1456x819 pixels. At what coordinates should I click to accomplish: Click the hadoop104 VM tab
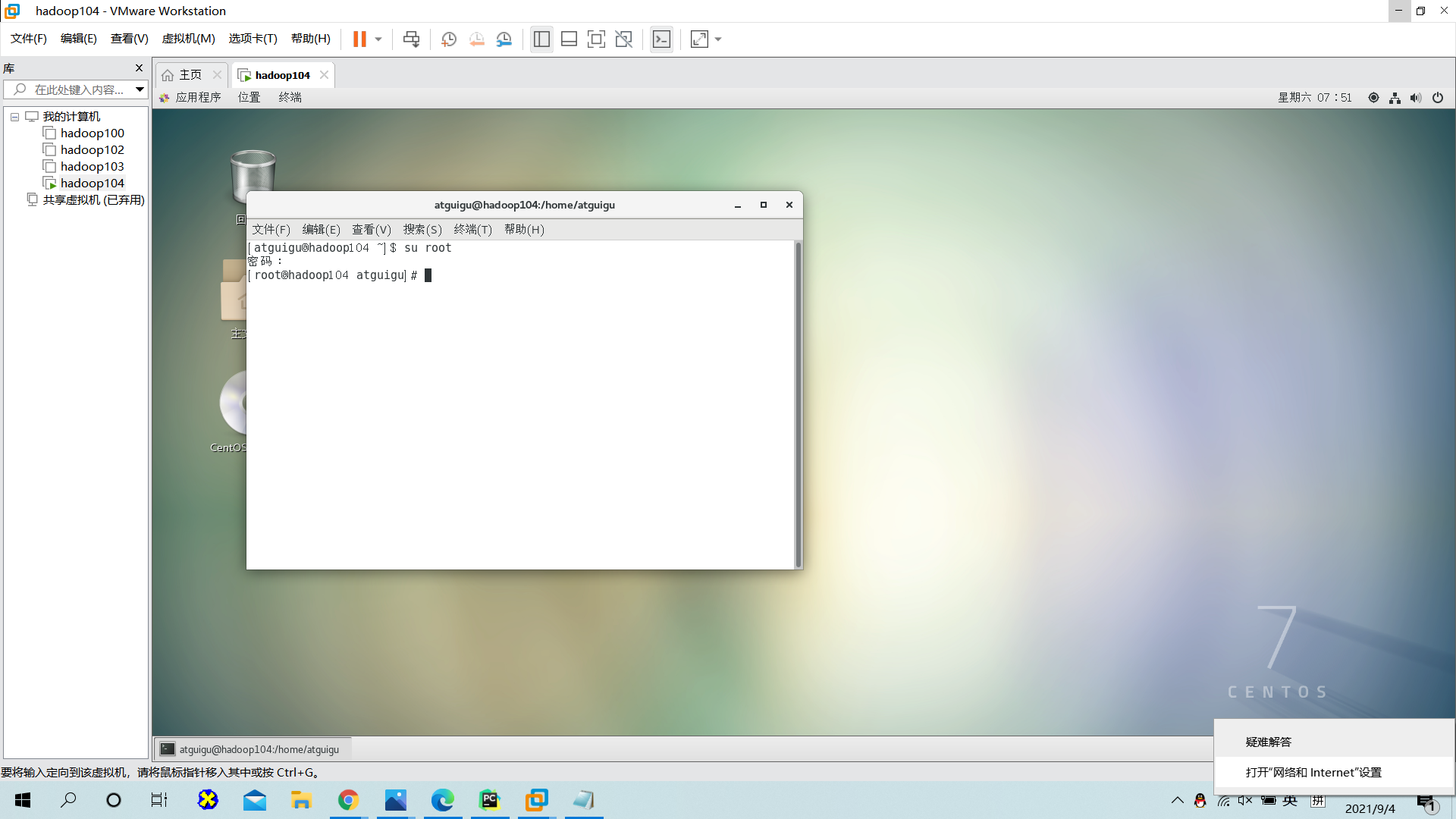pyautogui.click(x=283, y=74)
